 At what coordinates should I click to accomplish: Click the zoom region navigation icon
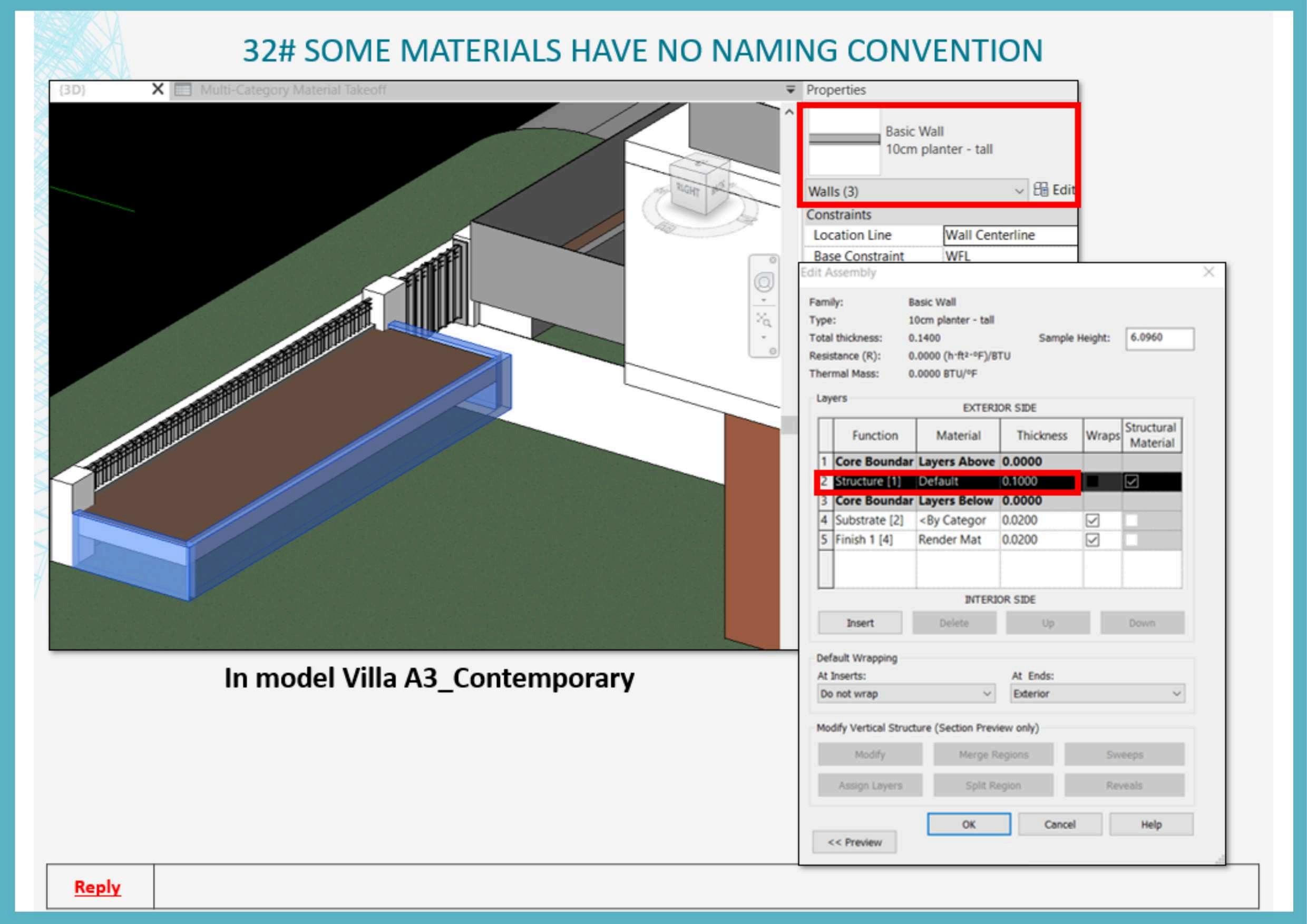coord(764,321)
